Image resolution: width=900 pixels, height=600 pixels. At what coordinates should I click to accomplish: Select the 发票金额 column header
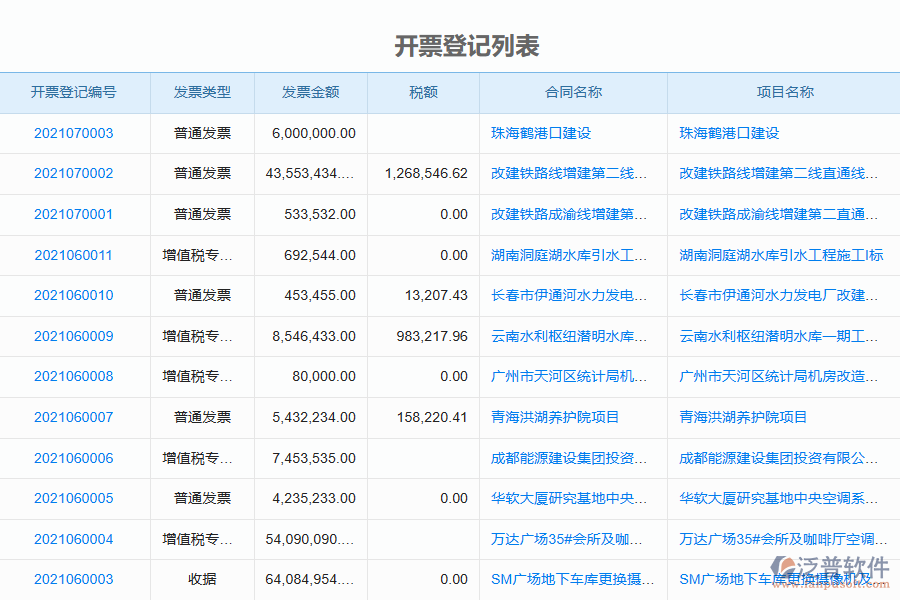[x=311, y=92]
